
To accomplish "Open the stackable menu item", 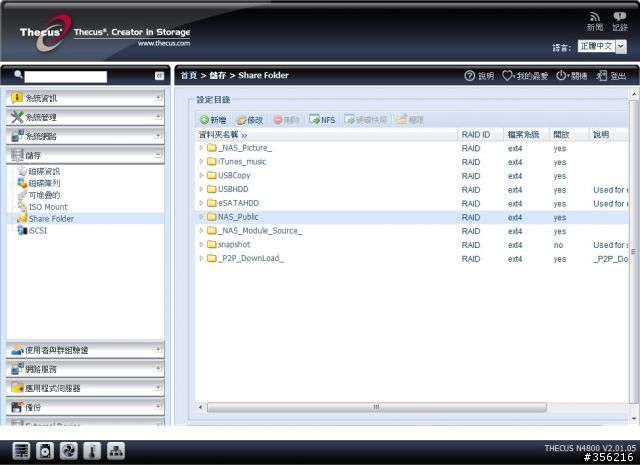I will [44, 195].
